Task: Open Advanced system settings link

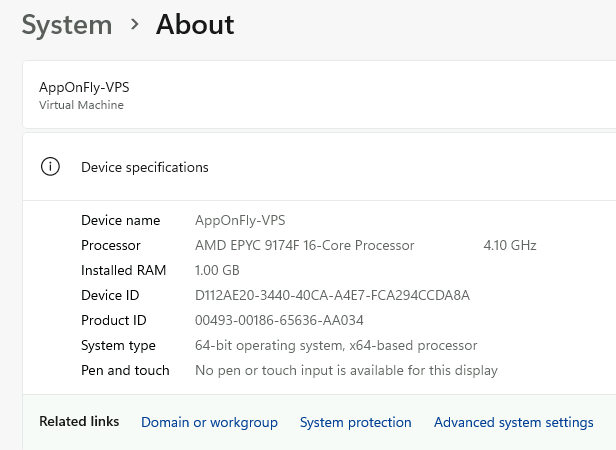Action: 513,423
